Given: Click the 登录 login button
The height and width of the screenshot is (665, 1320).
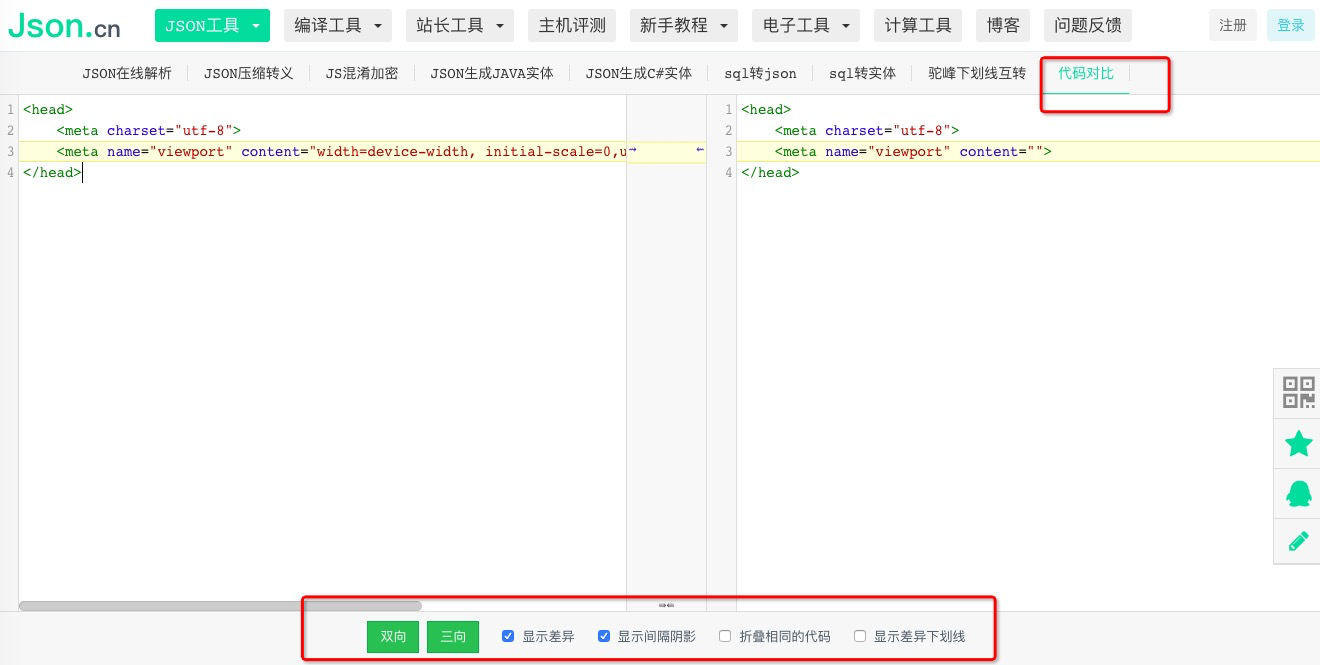Looking at the screenshot, I should coord(1291,26).
